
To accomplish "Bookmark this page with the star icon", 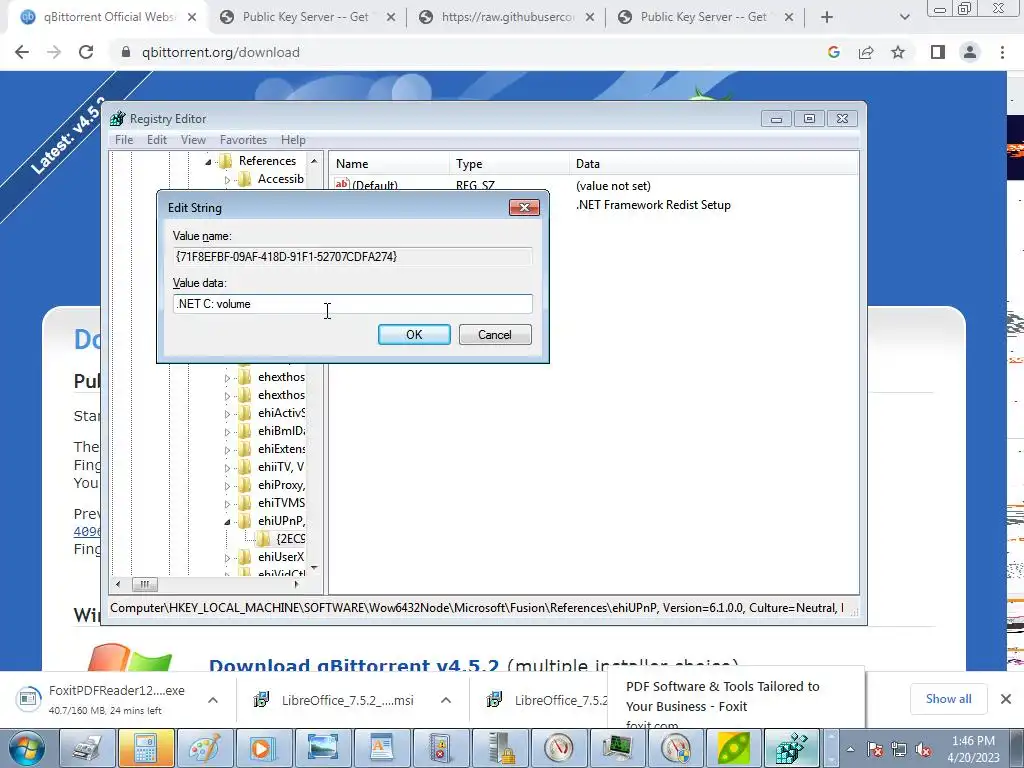I will pyautogui.click(x=898, y=52).
